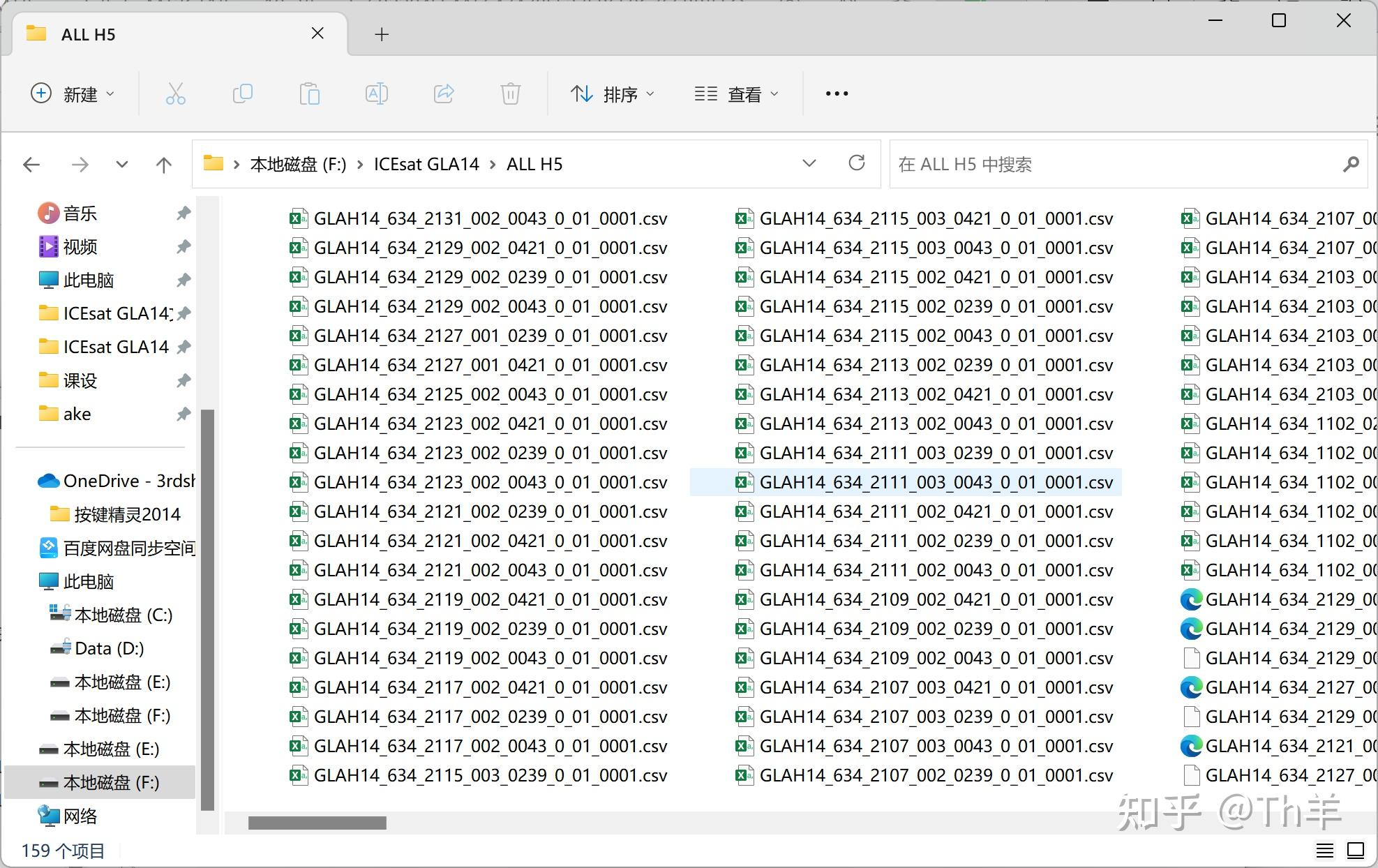Add a new tab with plus button
The image size is (1378, 868).
tap(381, 34)
